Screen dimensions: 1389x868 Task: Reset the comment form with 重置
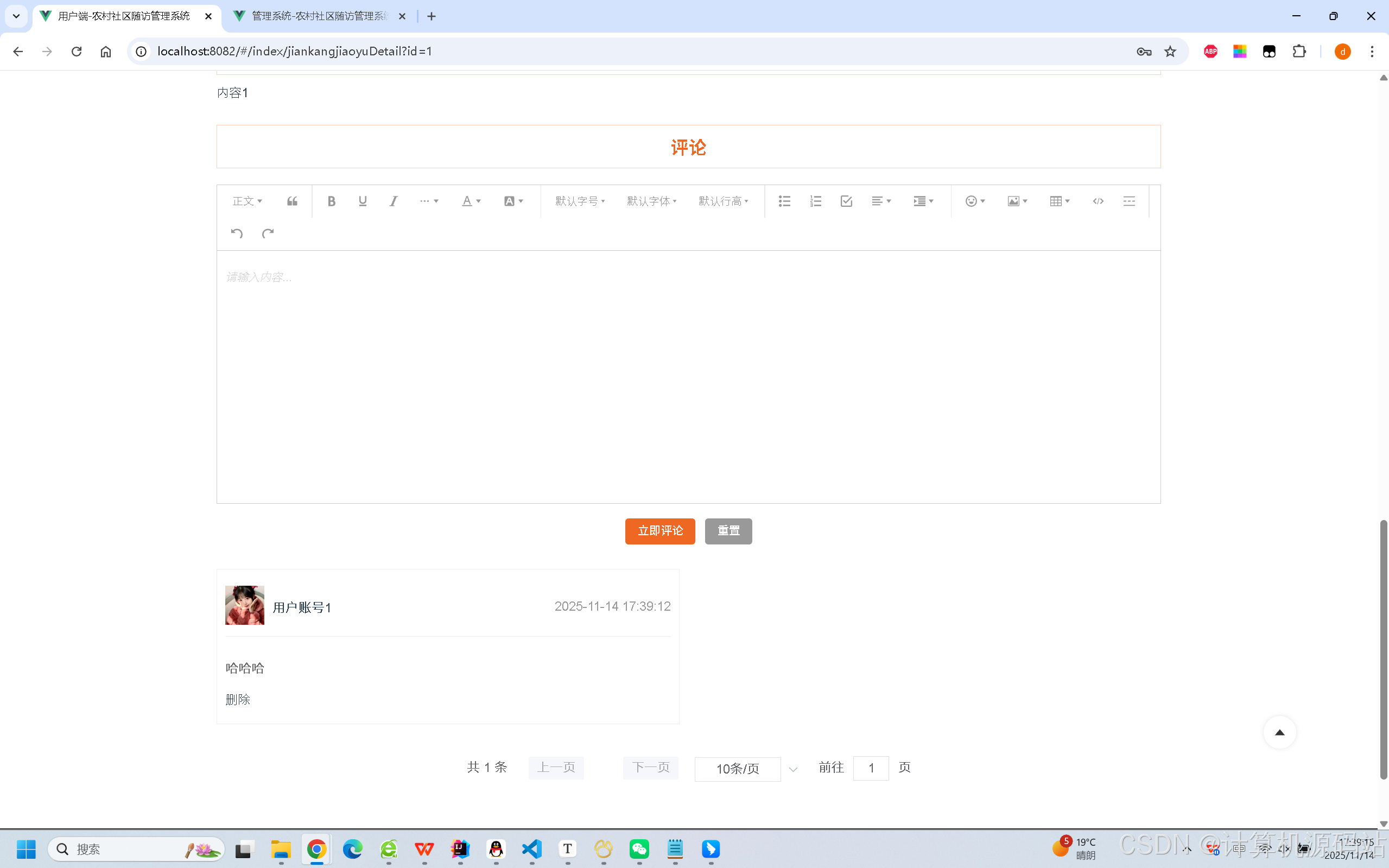pyautogui.click(x=728, y=531)
